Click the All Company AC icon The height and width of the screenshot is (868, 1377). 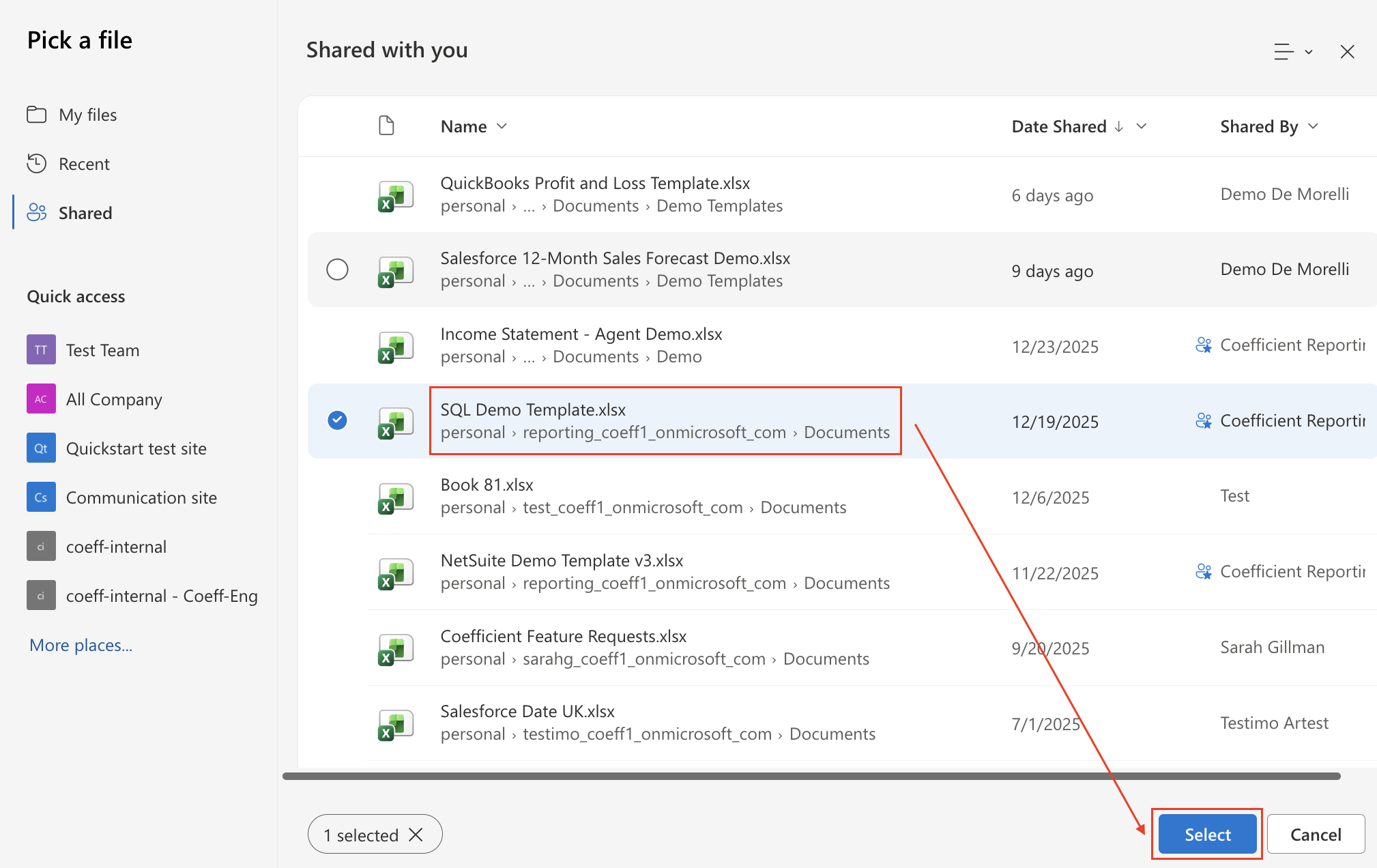pyautogui.click(x=41, y=399)
